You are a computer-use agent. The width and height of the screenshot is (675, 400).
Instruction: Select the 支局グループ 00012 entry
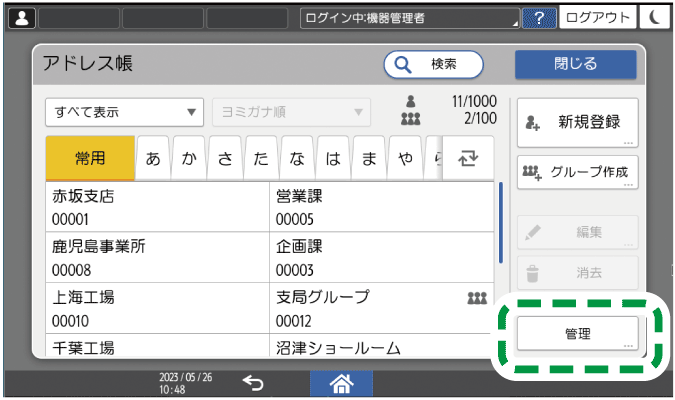tap(381, 308)
